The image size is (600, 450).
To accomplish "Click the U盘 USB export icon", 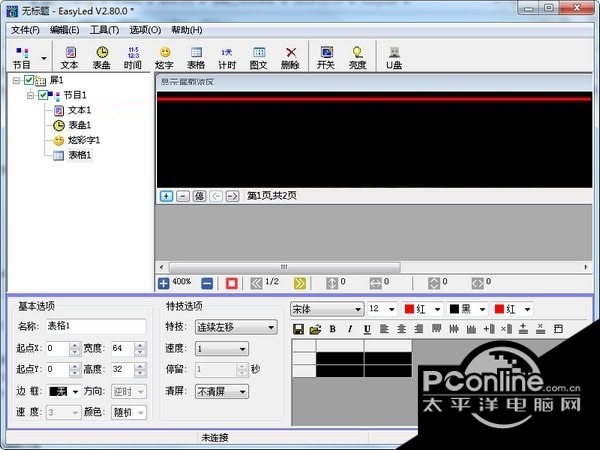I will [394, 57].
